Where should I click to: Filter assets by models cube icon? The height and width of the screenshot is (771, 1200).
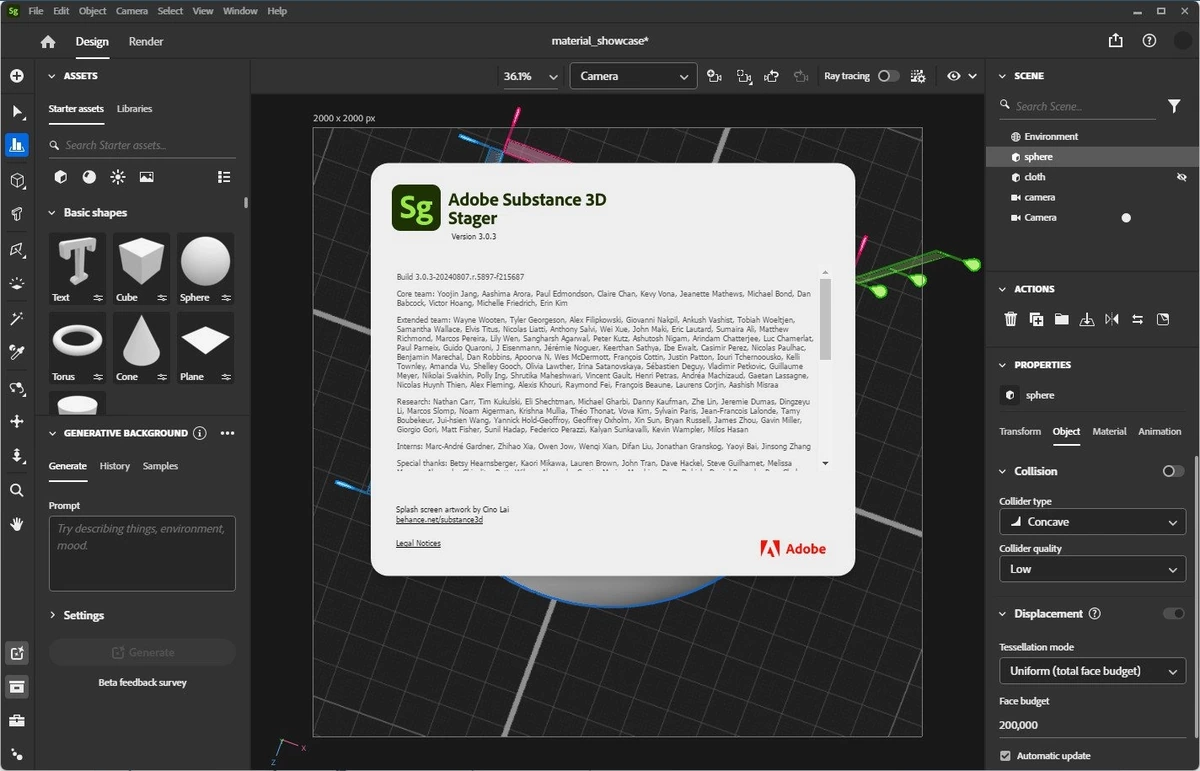tap(61, 177)
